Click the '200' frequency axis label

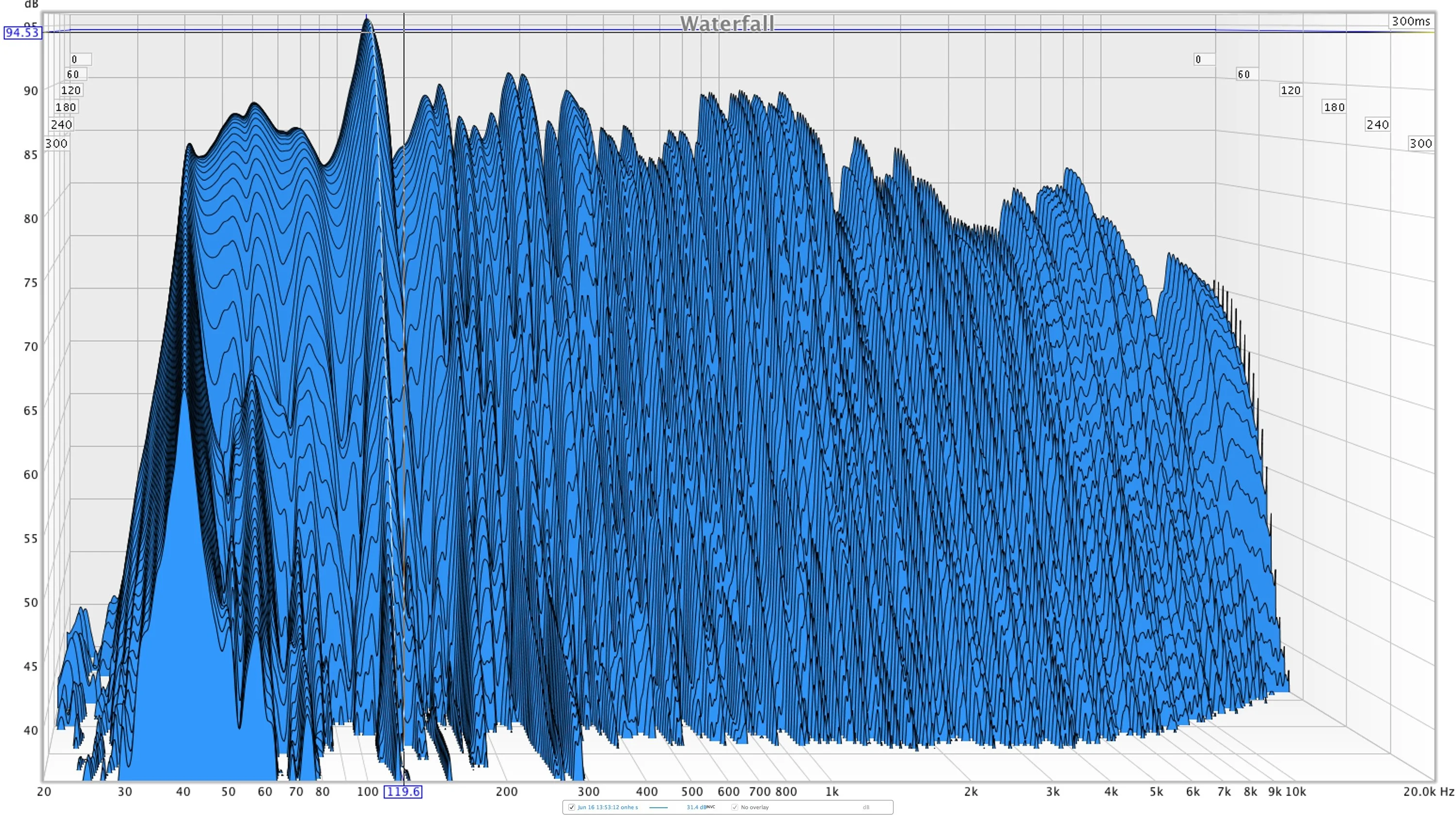point(506,791)
